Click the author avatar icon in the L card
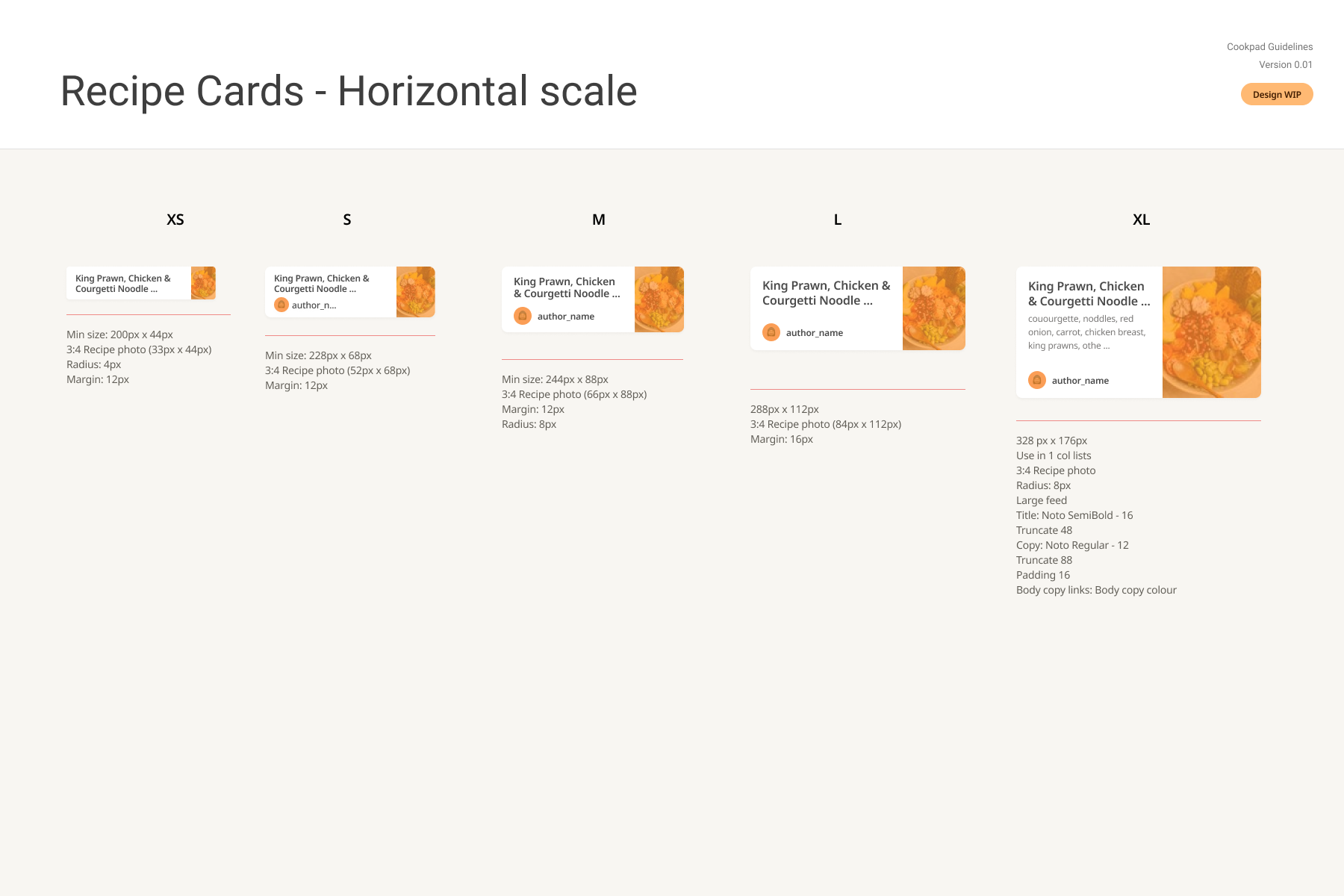This screenshot has height=896, width=1344. 771,332
